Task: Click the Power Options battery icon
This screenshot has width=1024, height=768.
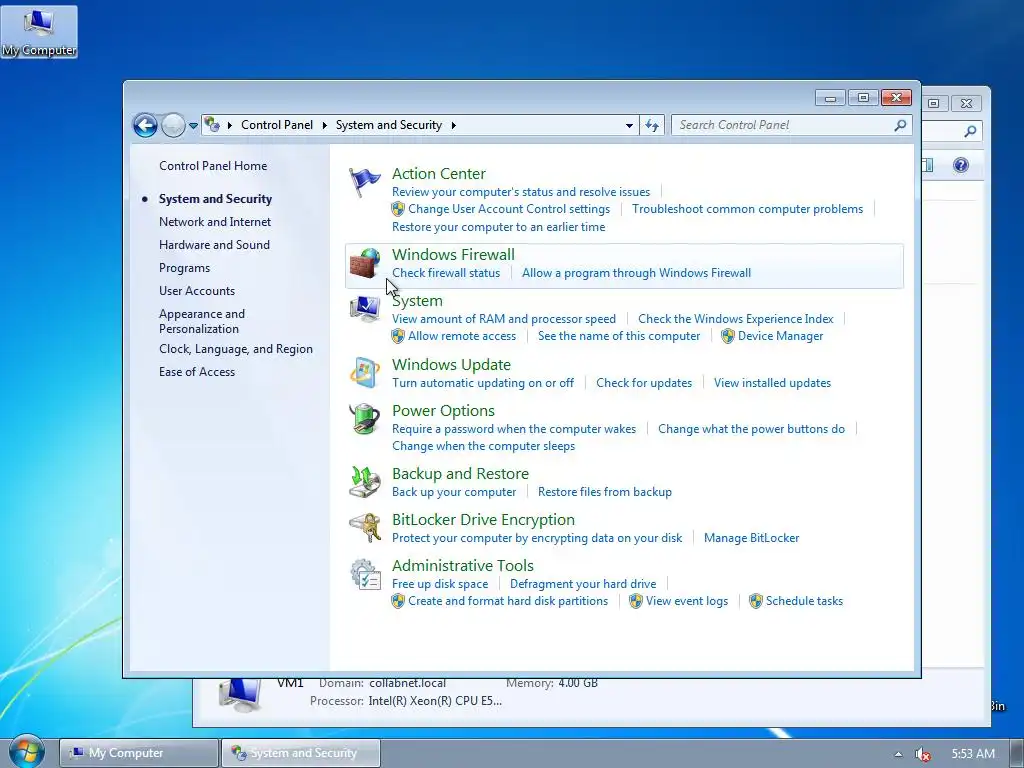Action: [x=364, y=419]
